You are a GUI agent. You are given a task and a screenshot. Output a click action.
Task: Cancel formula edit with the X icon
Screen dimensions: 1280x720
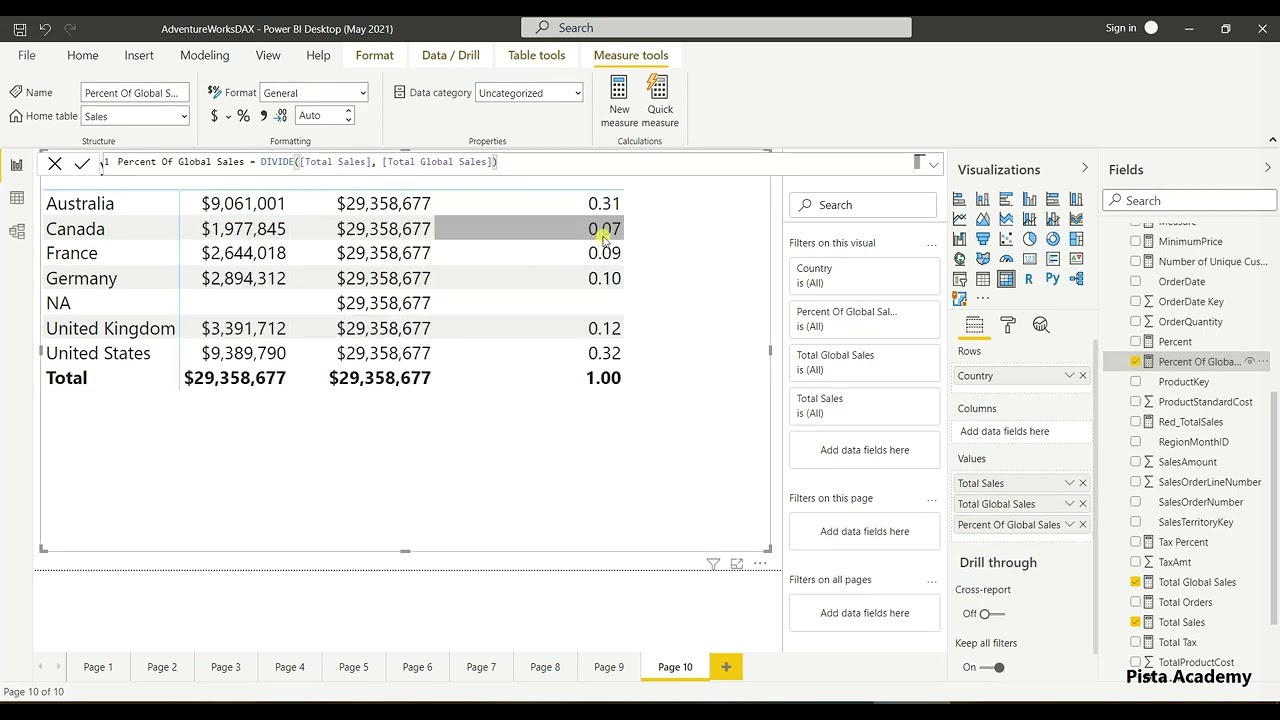coord(55,164)
